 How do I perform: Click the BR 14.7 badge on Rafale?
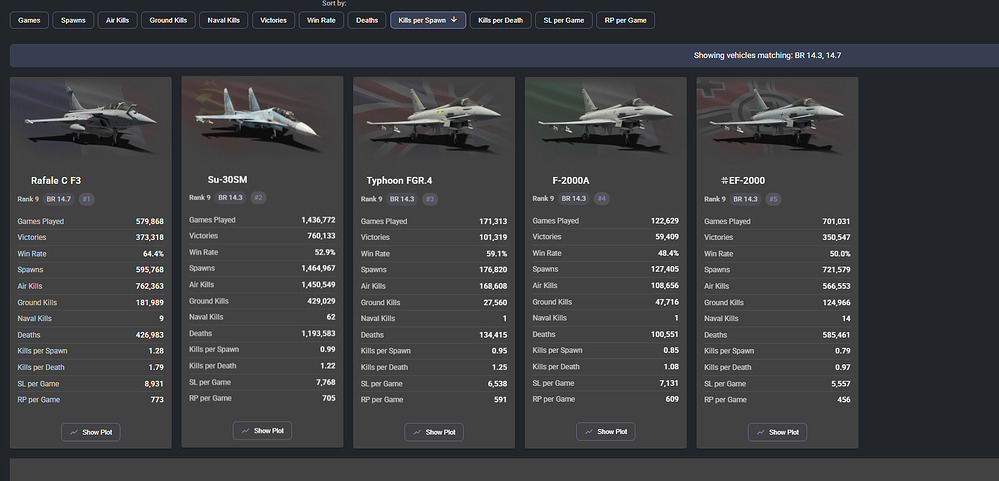coord(59,199)
